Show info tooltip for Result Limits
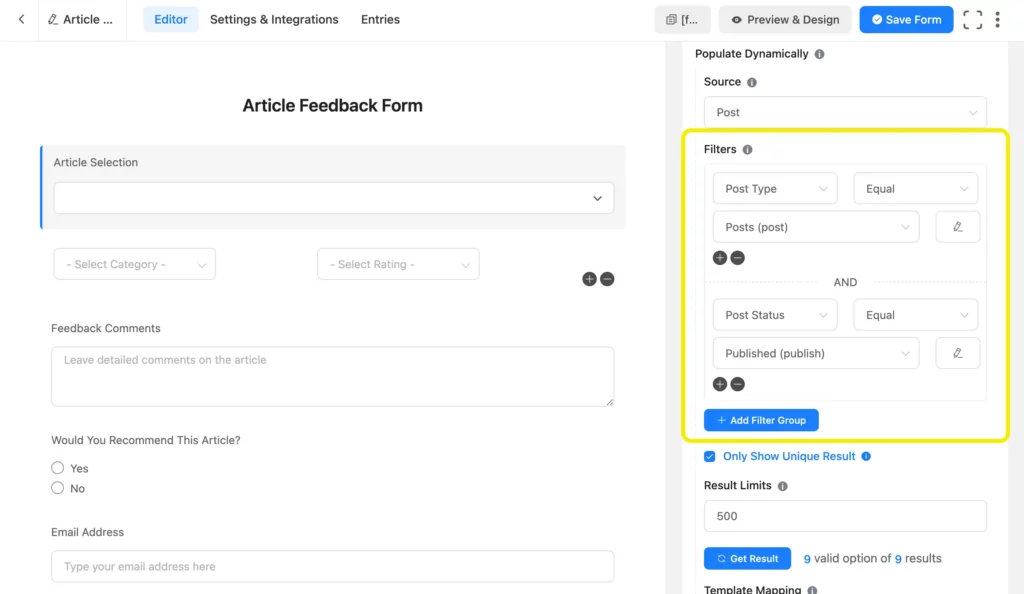This screenshot has height=594, width=1024. pyautogui.click(x=782, y=486)
